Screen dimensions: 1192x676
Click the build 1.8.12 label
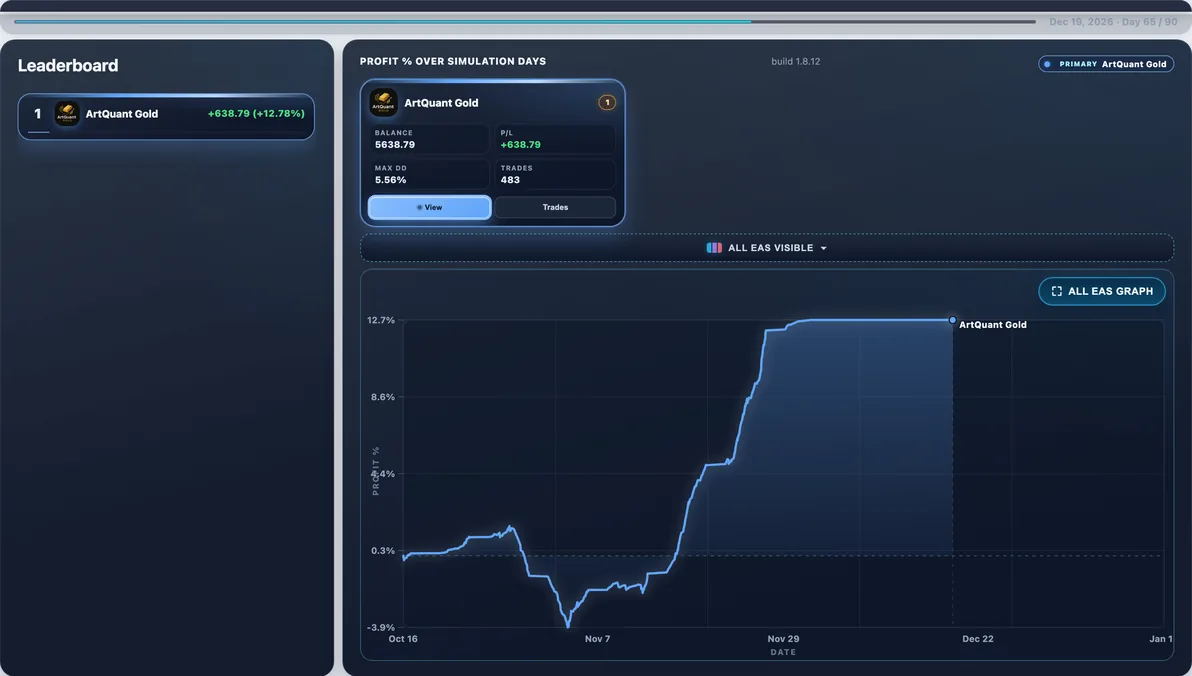coord(795,62)
